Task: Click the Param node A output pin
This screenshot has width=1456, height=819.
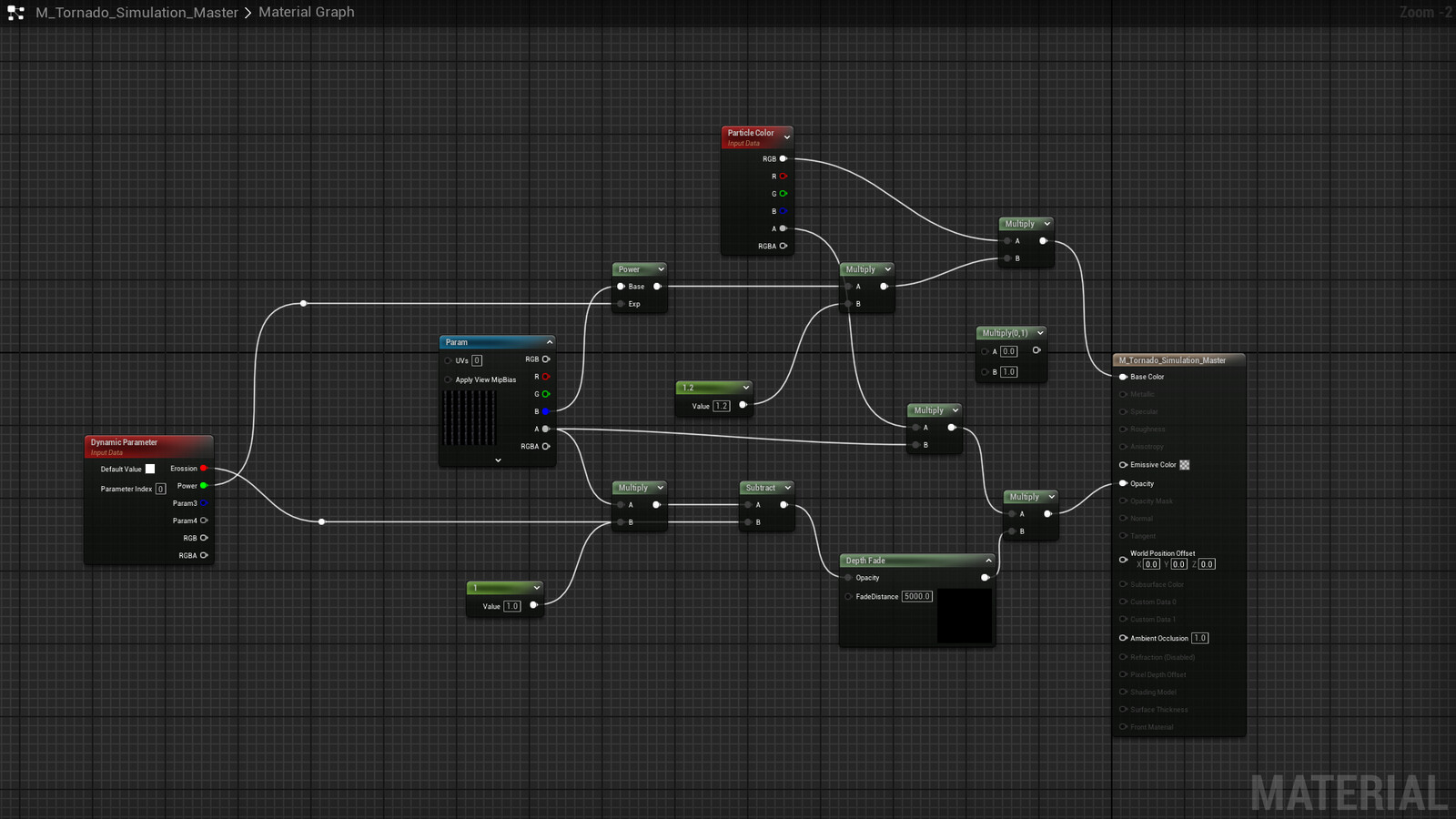Action: click(x=546, y=429)
